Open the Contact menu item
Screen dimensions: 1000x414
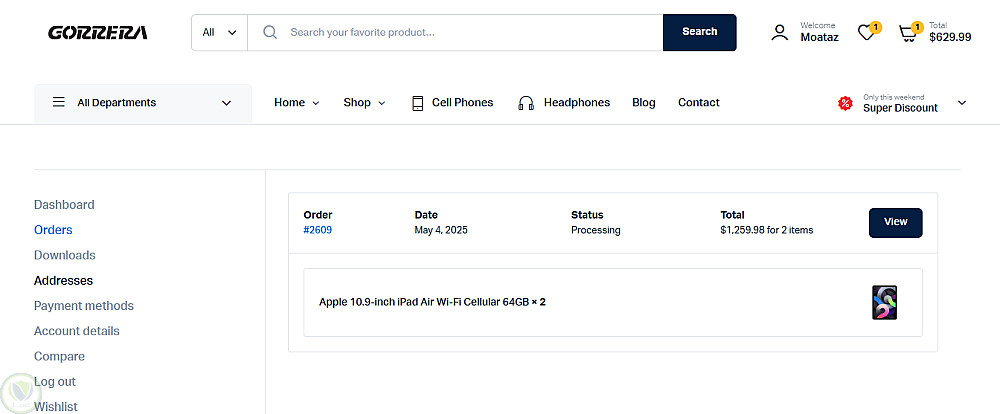[699, 102]
